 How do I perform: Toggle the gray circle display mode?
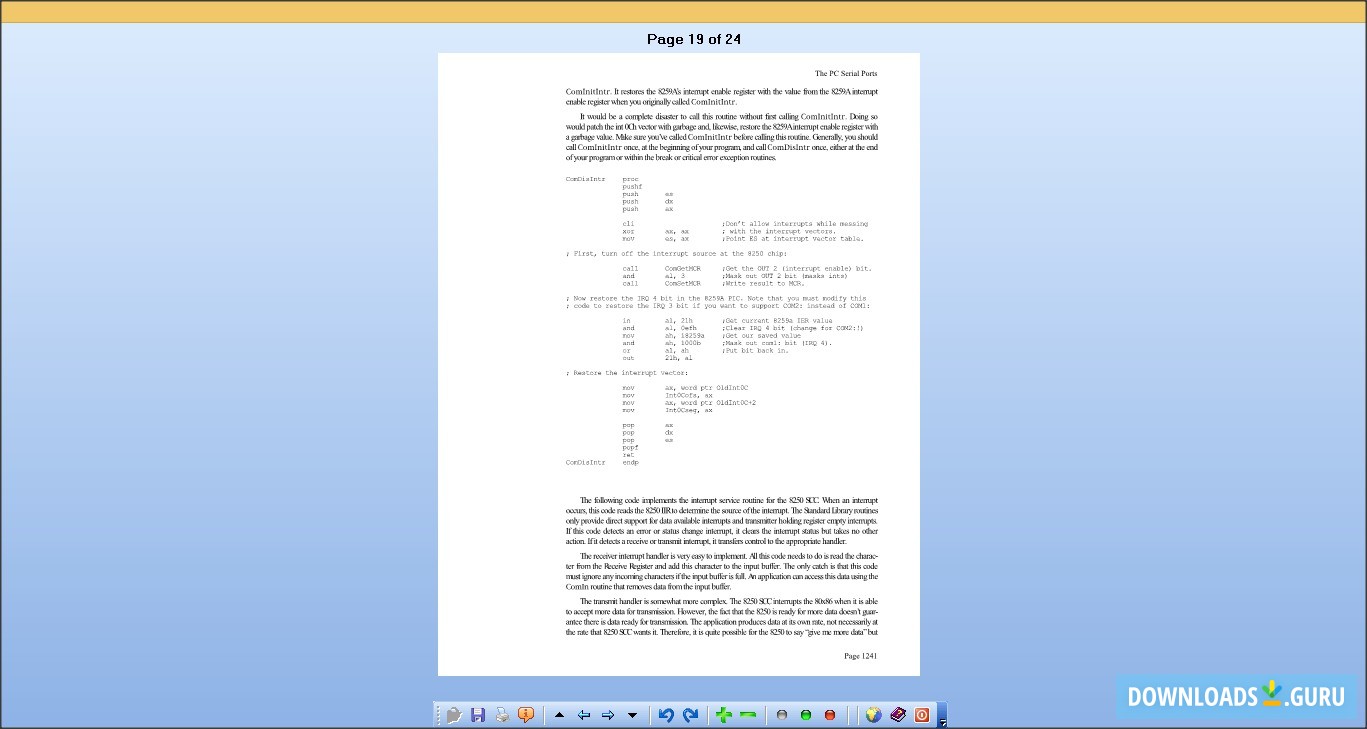[x=781, y=714]
